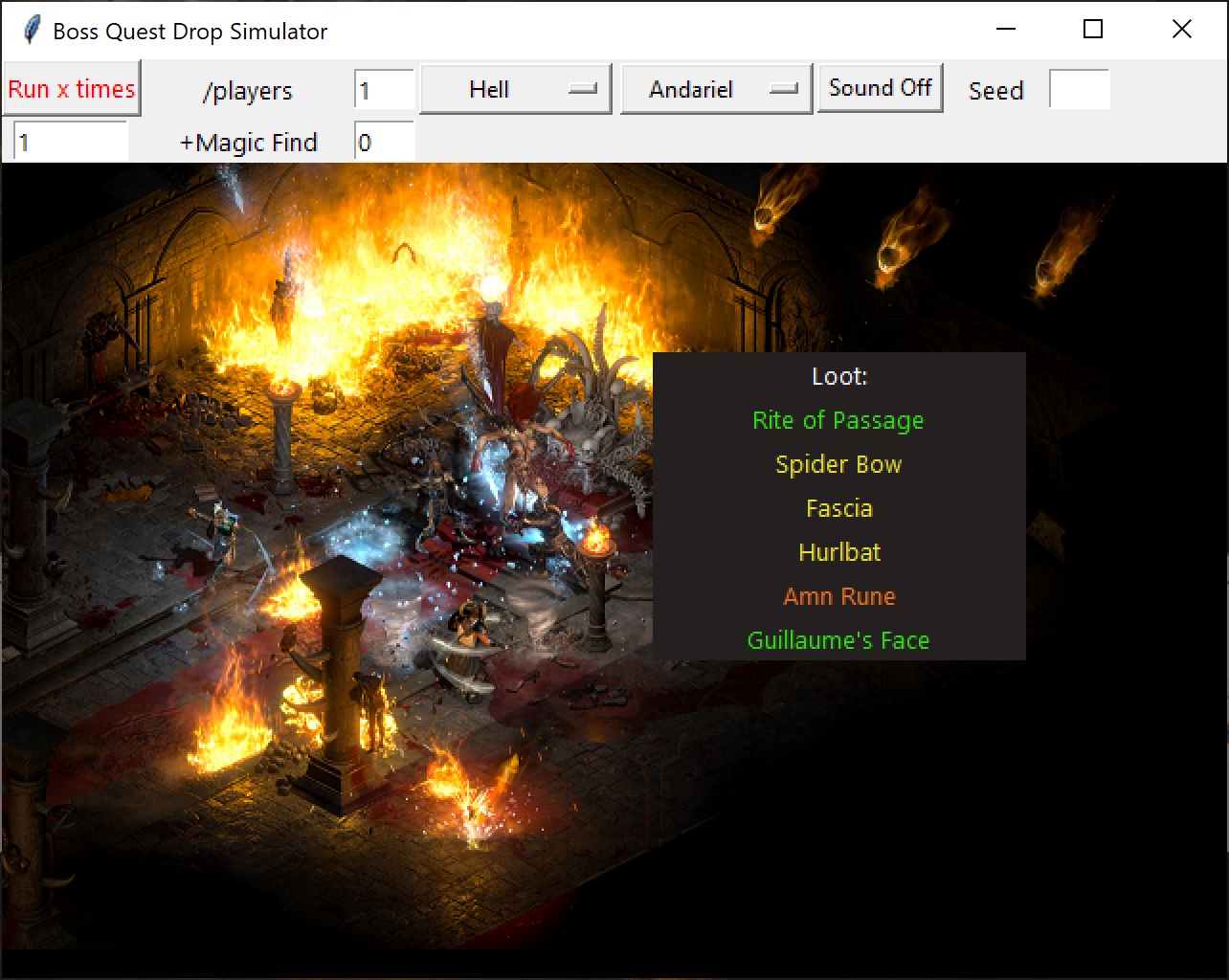
Task: Select the Spider Bow loot entry
Action: (838, 464)
